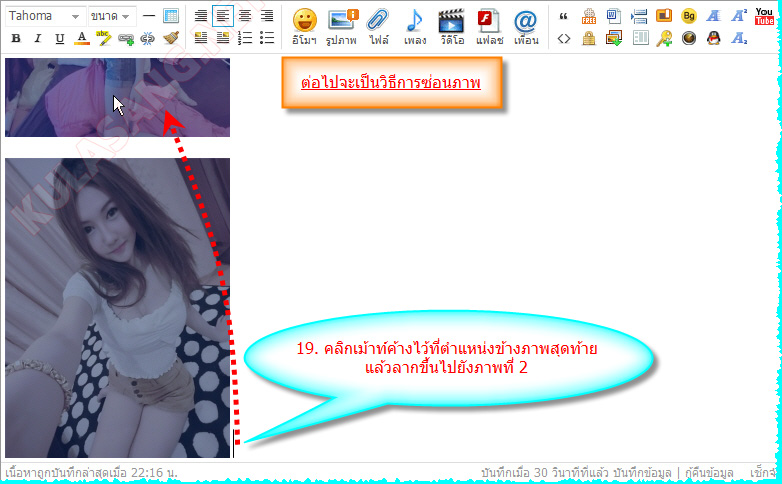Insert code with the <> icon

[x=564, y=38]
